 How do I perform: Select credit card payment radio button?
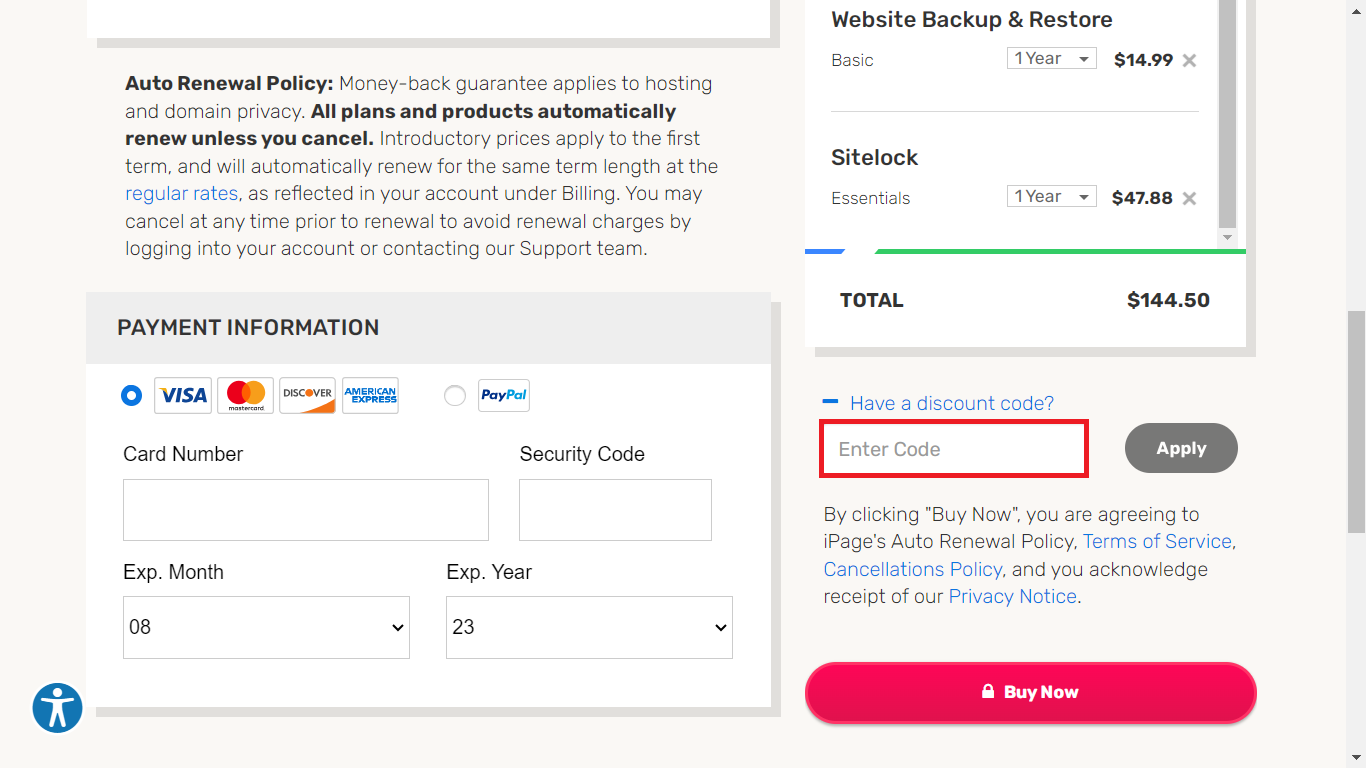pos(132,396)
